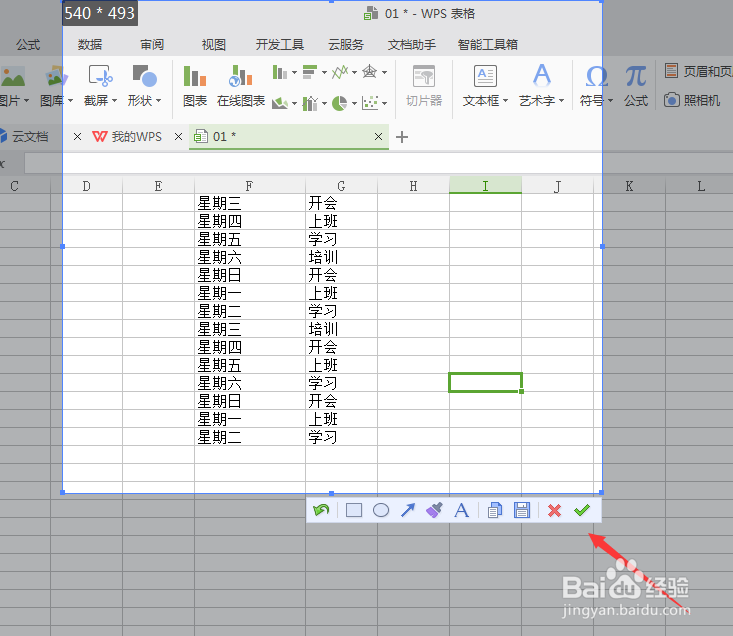Image resolution: width=733 pixels, height=636 pixels.
Task: Select column F header
Action: tap(250, 186)
